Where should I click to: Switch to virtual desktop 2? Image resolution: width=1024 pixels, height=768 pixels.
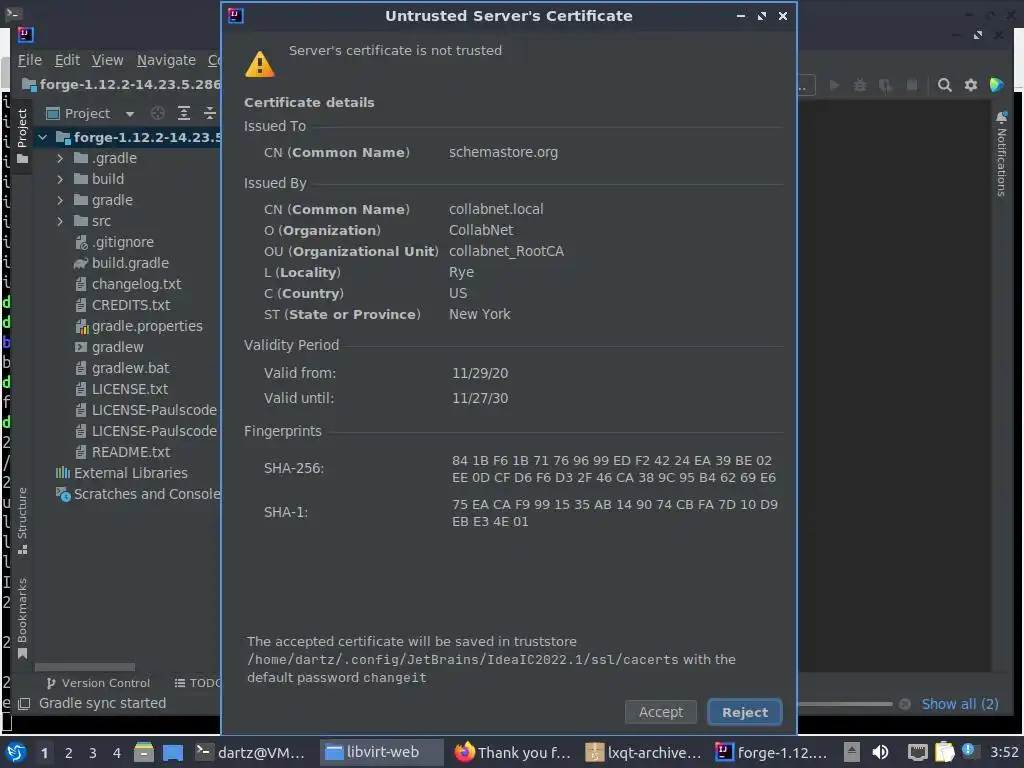pyautogui.click(x=68, y=753)
